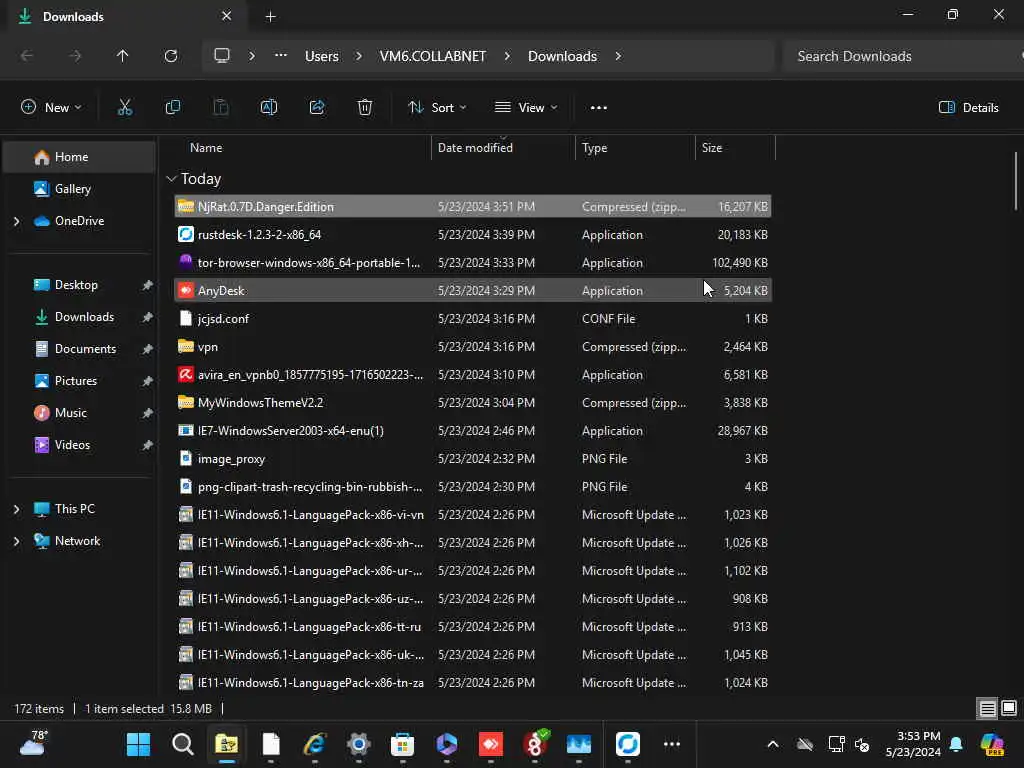Open Settings gear app in taskbar
The image size is (1024, 768).
pyautogui.click(x=359, y=744)
